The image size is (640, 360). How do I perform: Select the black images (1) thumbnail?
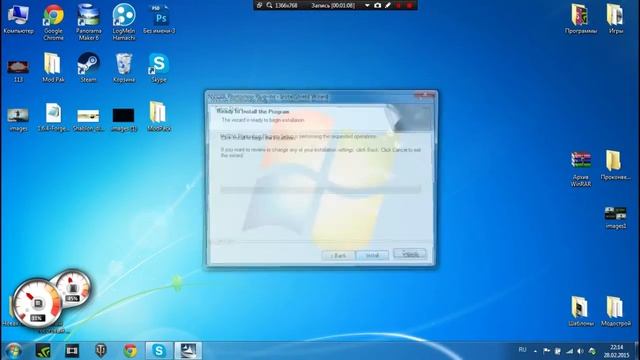point(124,120)
